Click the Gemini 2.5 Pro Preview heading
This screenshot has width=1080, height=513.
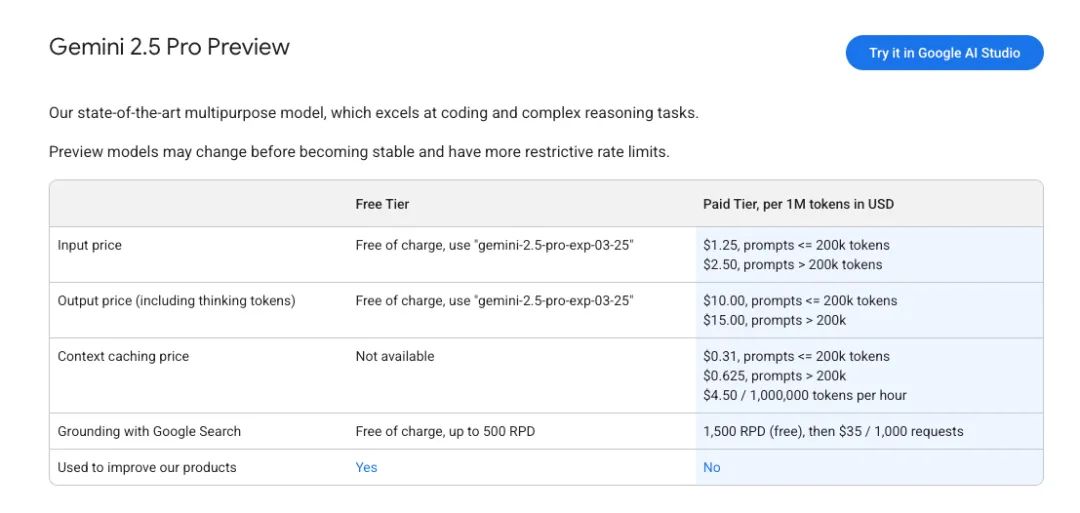169,47
